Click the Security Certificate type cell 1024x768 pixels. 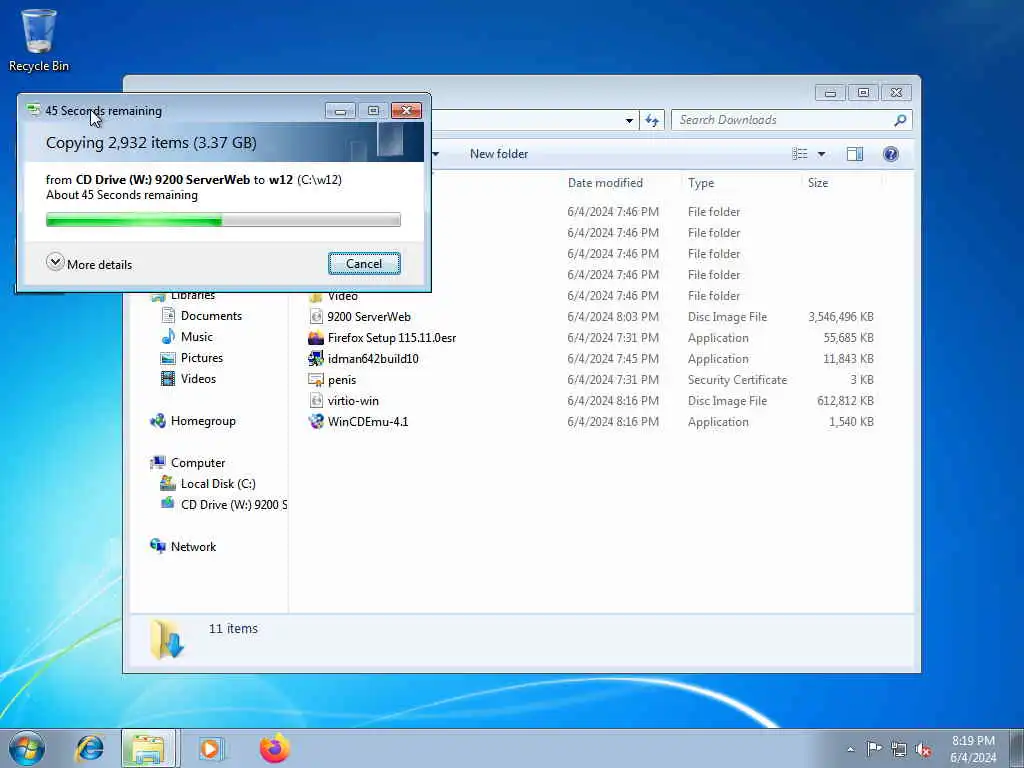(x=737, y=379)
